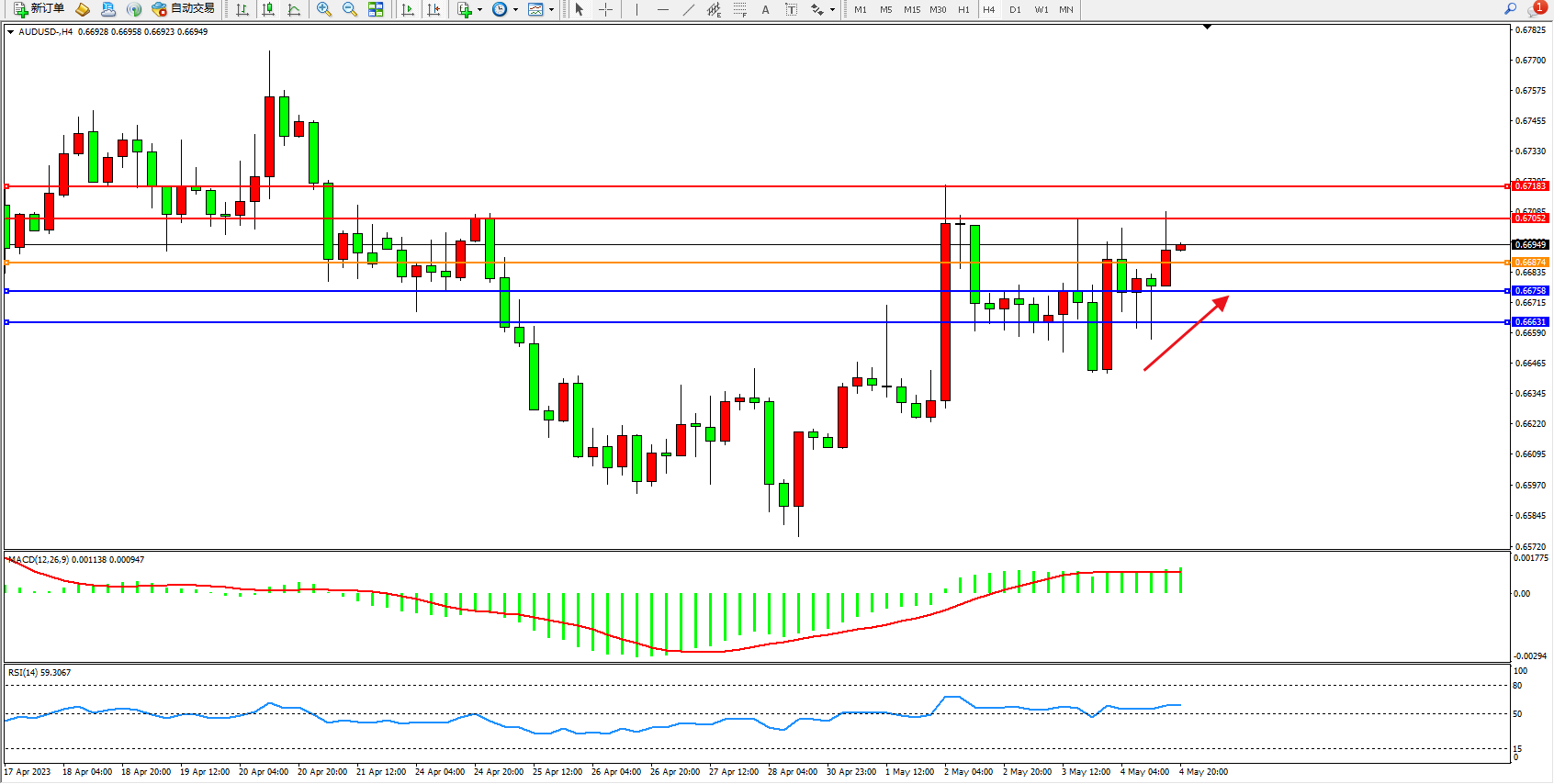Pick the Fibonacci retracement tool

point(740,9)
